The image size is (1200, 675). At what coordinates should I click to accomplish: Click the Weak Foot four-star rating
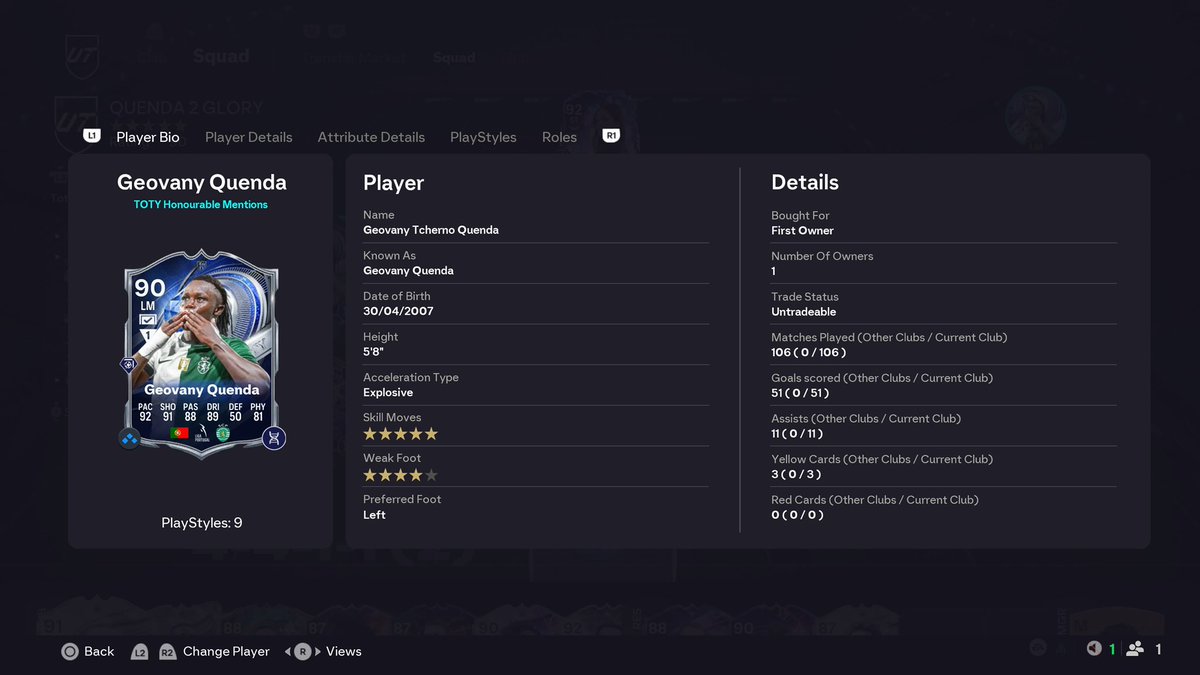coord(401,475)
